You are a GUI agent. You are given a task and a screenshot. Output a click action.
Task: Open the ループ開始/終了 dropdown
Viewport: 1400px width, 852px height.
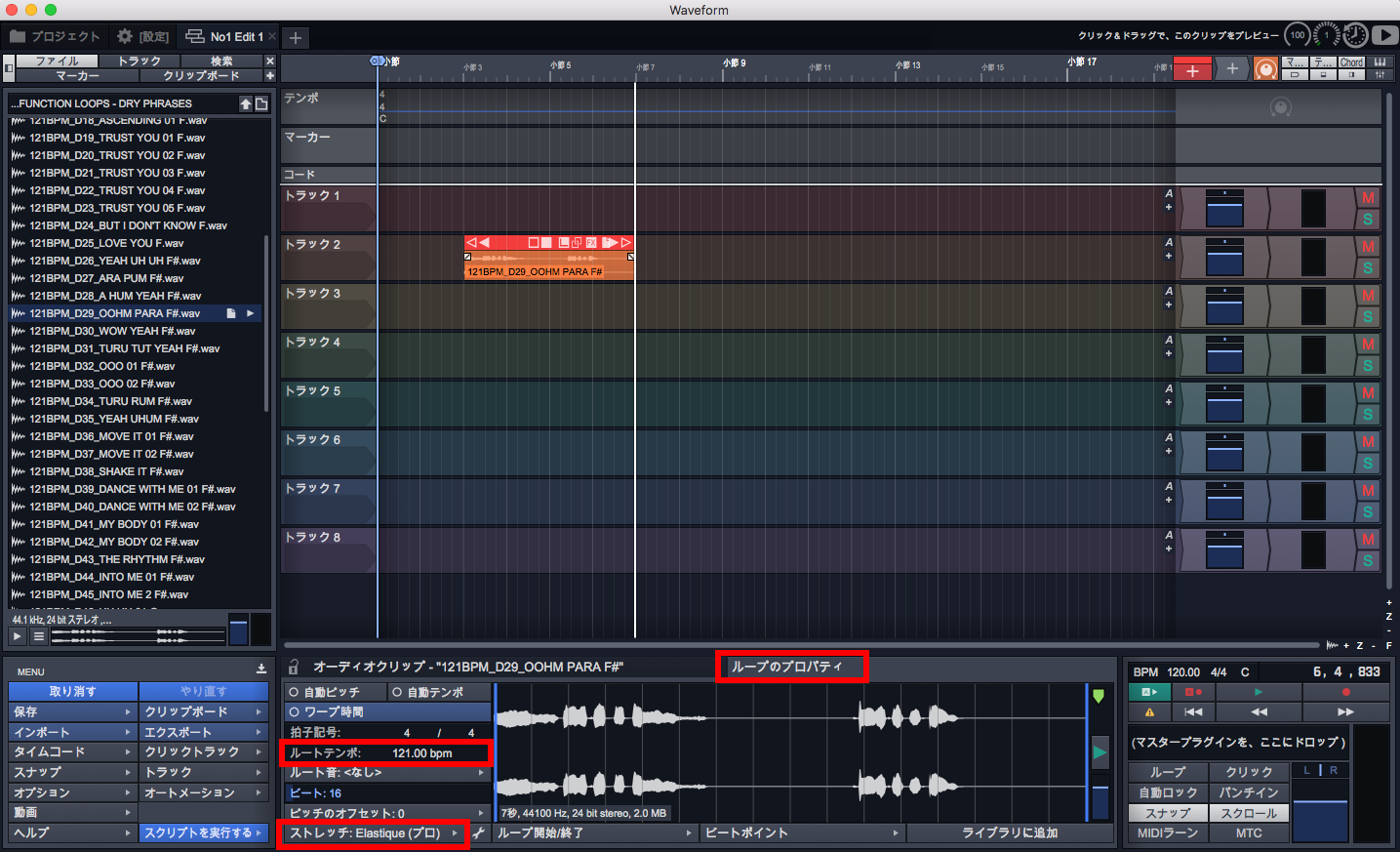(x=595, y=833)
